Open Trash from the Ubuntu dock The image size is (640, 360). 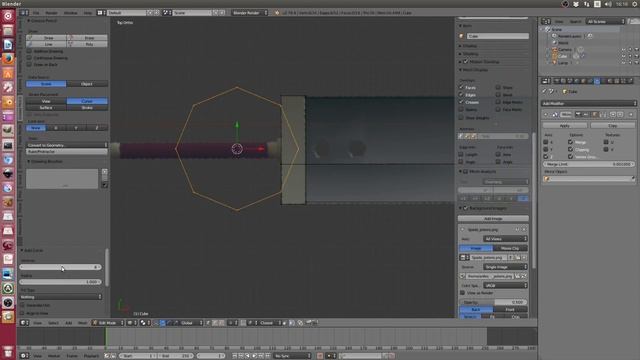pos(8,351)
